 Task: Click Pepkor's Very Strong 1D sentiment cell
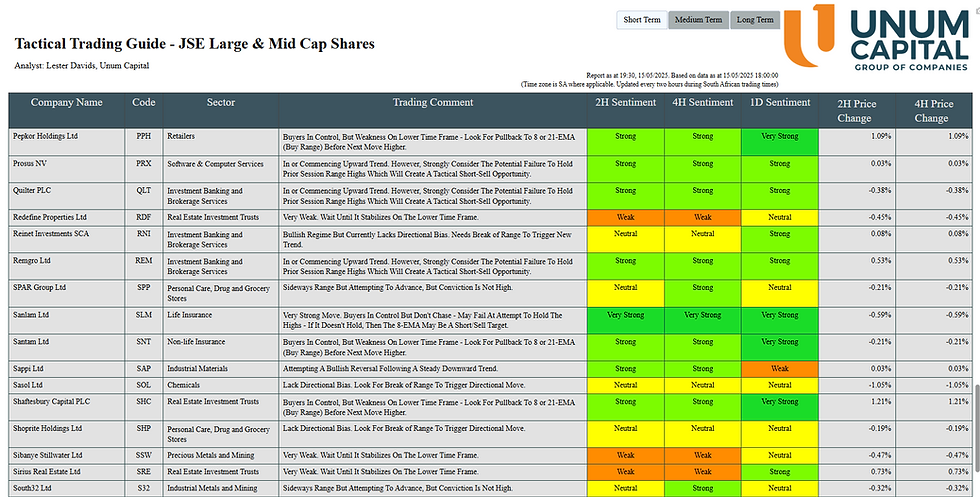[x=779, y=142]
